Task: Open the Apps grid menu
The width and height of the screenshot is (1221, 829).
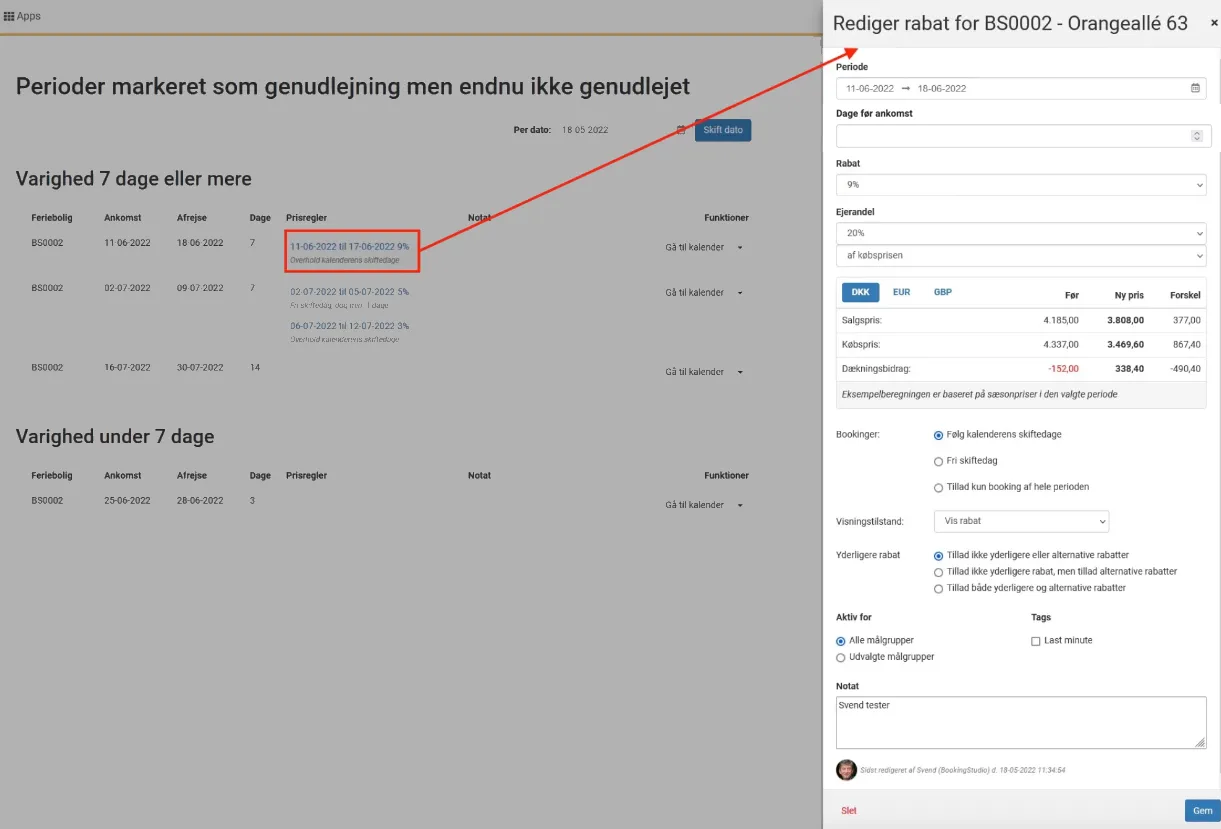Action: [x=22, y=16]
